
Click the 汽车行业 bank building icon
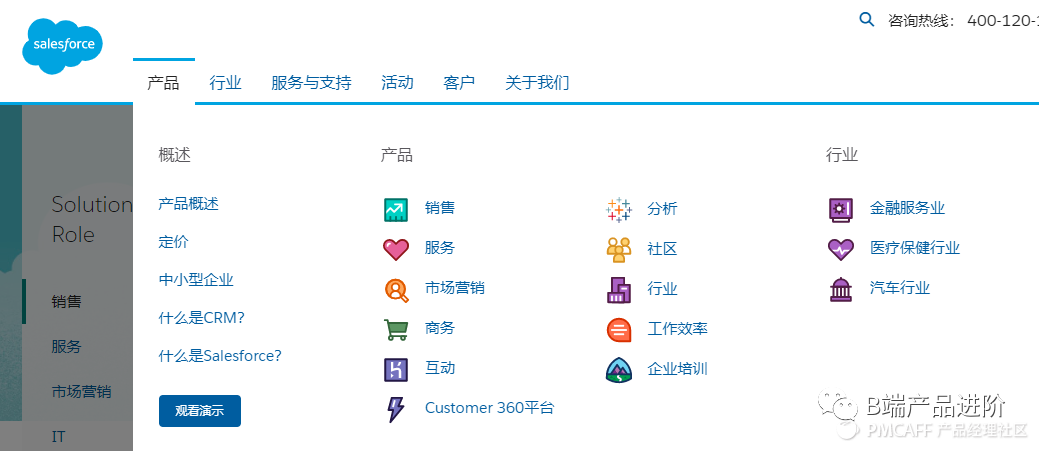[841, 289]
